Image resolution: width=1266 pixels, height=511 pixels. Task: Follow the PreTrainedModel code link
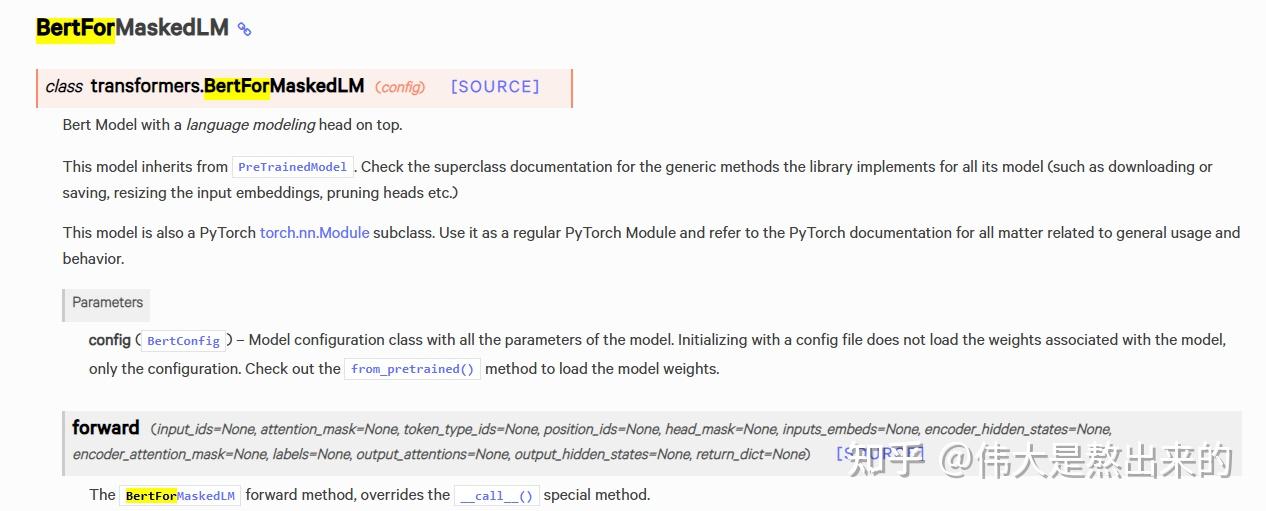tap(293, 167)
